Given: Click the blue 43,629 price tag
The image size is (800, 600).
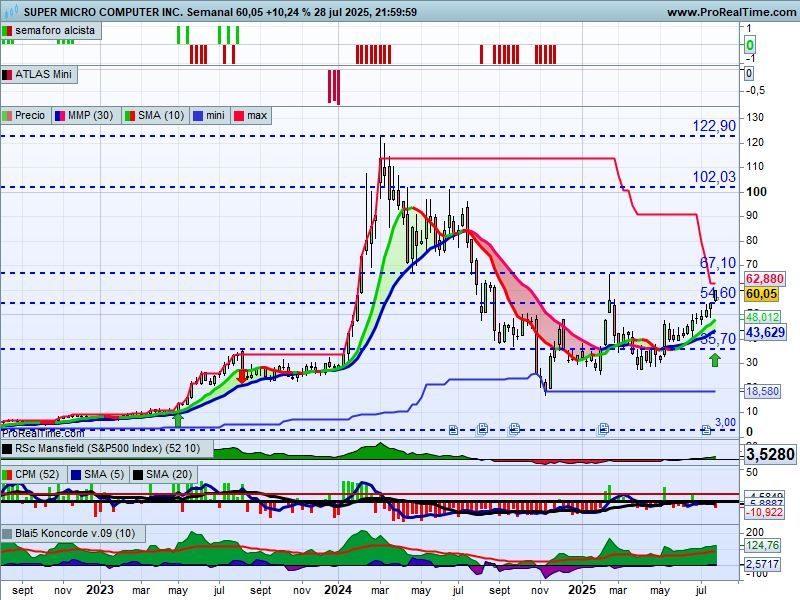Looking at the screenshot, I should 765,333.
